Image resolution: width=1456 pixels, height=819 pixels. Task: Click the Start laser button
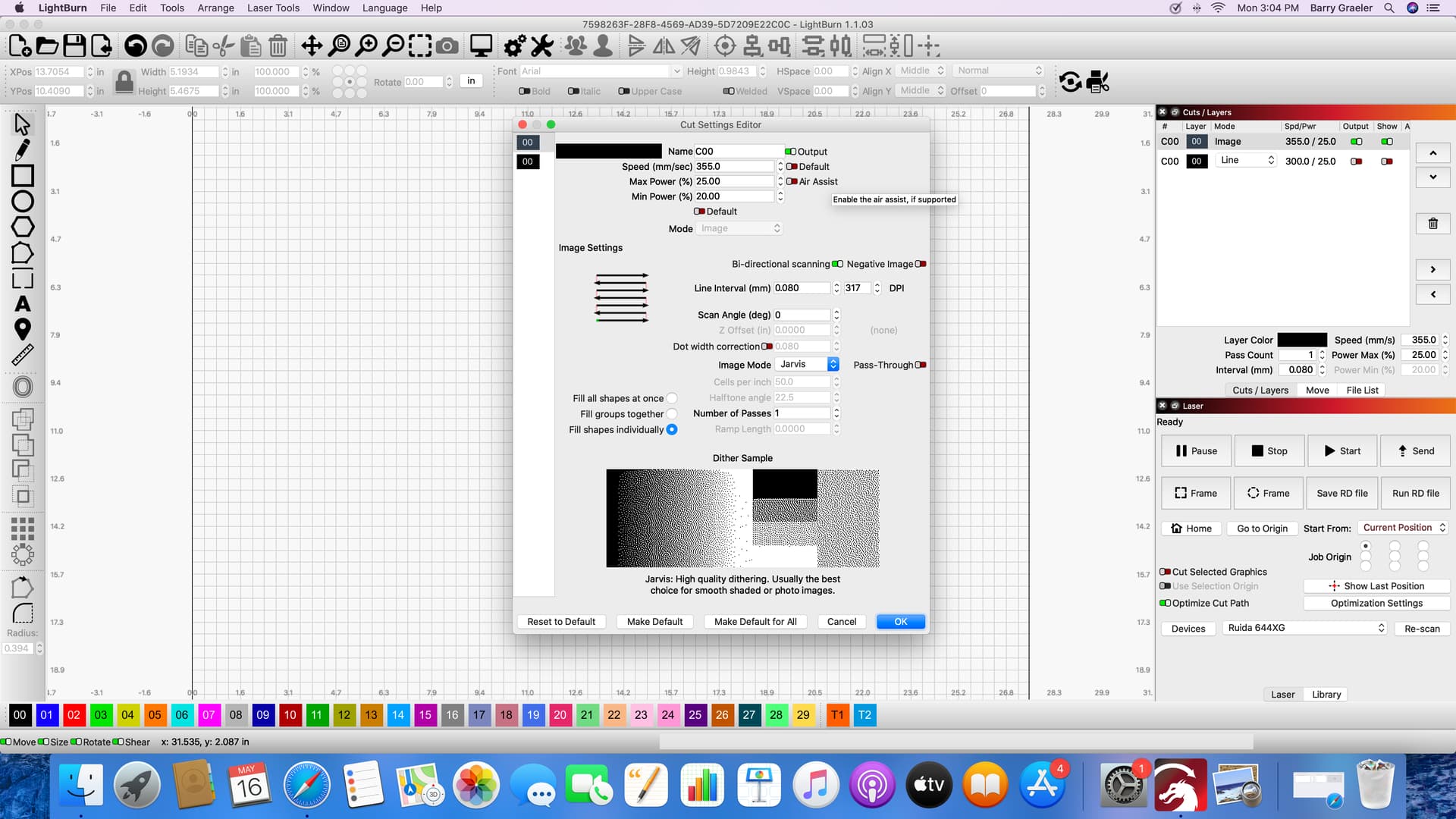click(1343, 450)
